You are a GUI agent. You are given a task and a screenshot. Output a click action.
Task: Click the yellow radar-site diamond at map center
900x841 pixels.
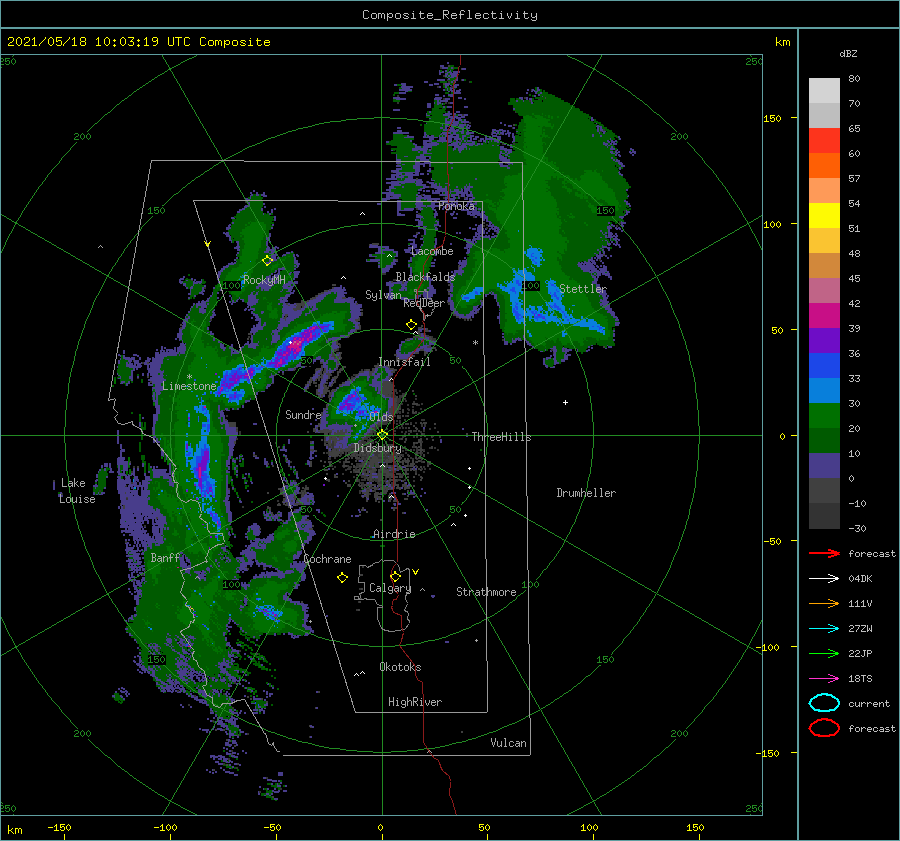pos(382,435)
